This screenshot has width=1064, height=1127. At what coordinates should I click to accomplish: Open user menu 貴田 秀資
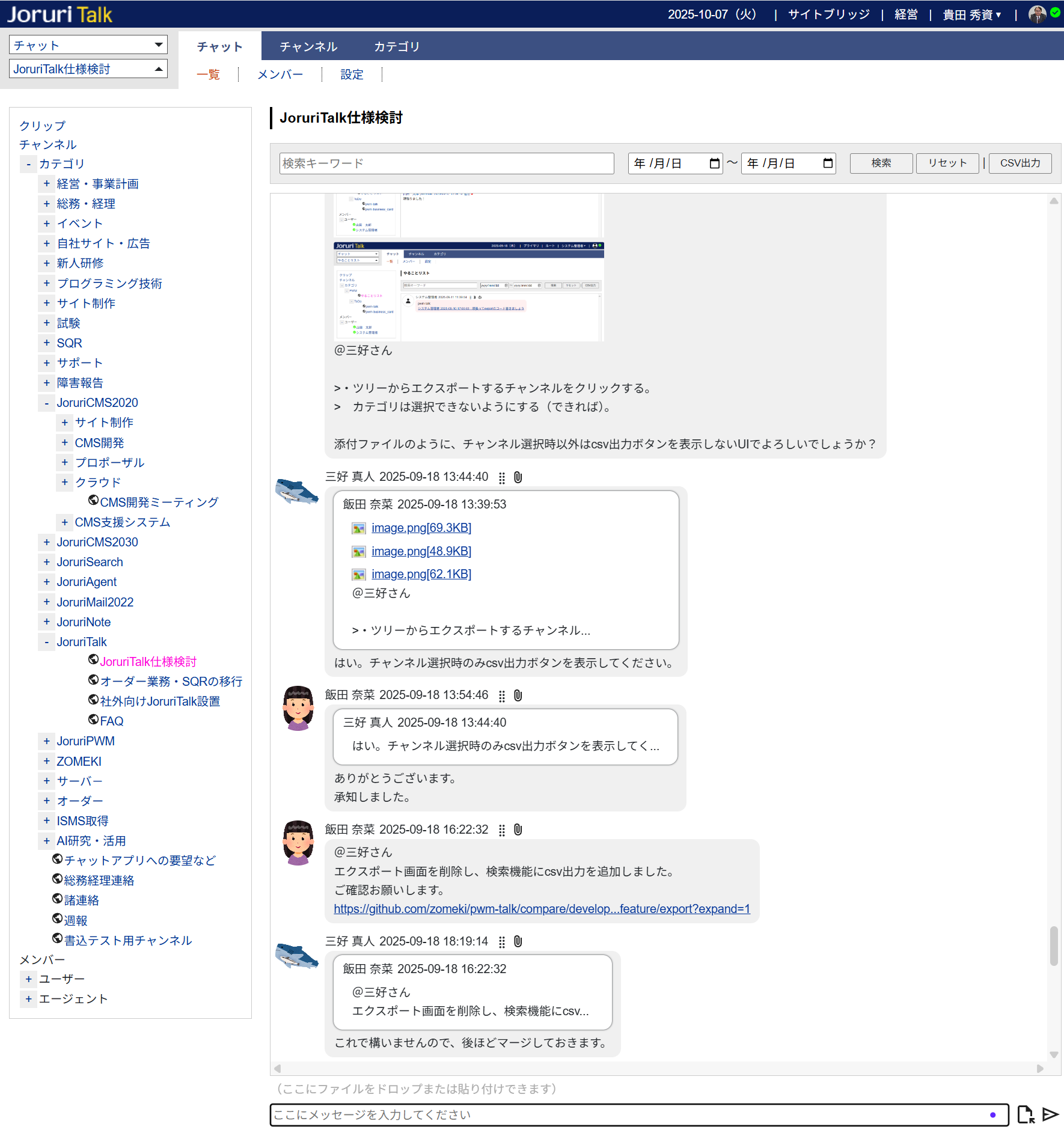pos(971,14)
